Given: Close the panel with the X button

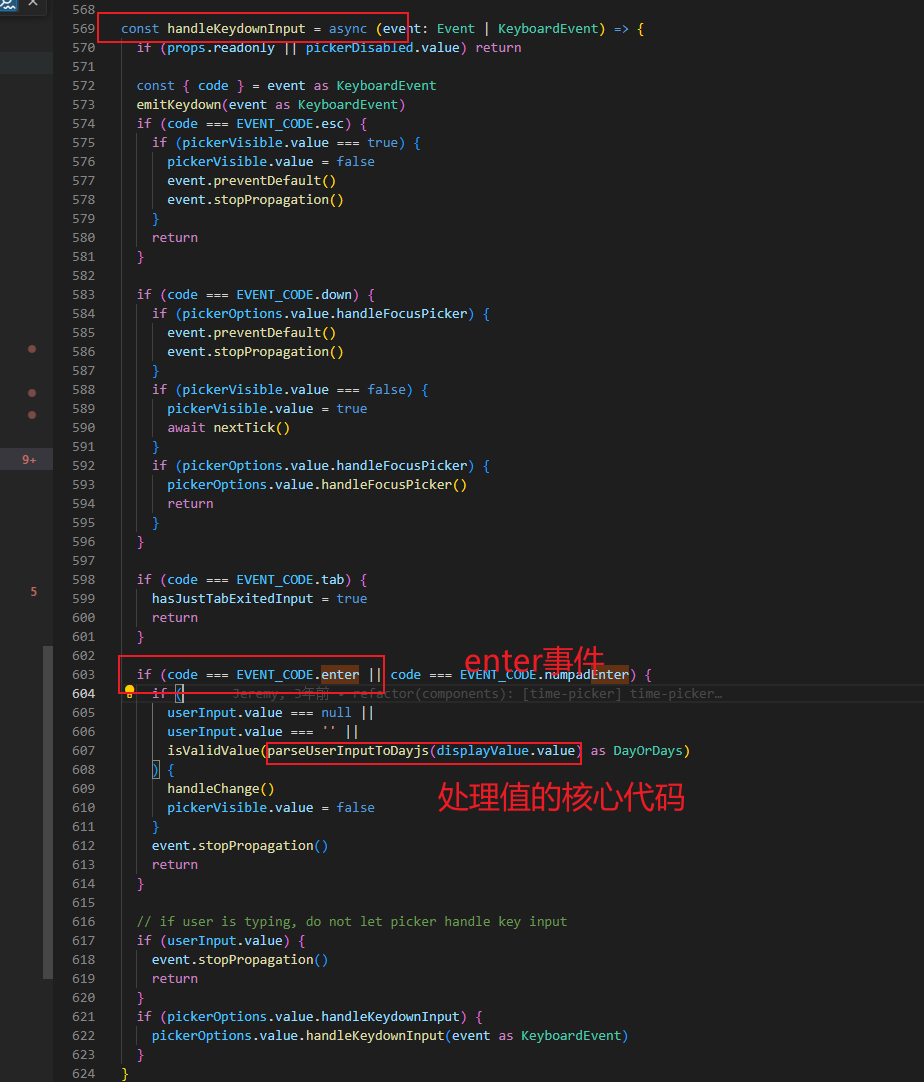Looking at the screenshot, I should 33,4.
